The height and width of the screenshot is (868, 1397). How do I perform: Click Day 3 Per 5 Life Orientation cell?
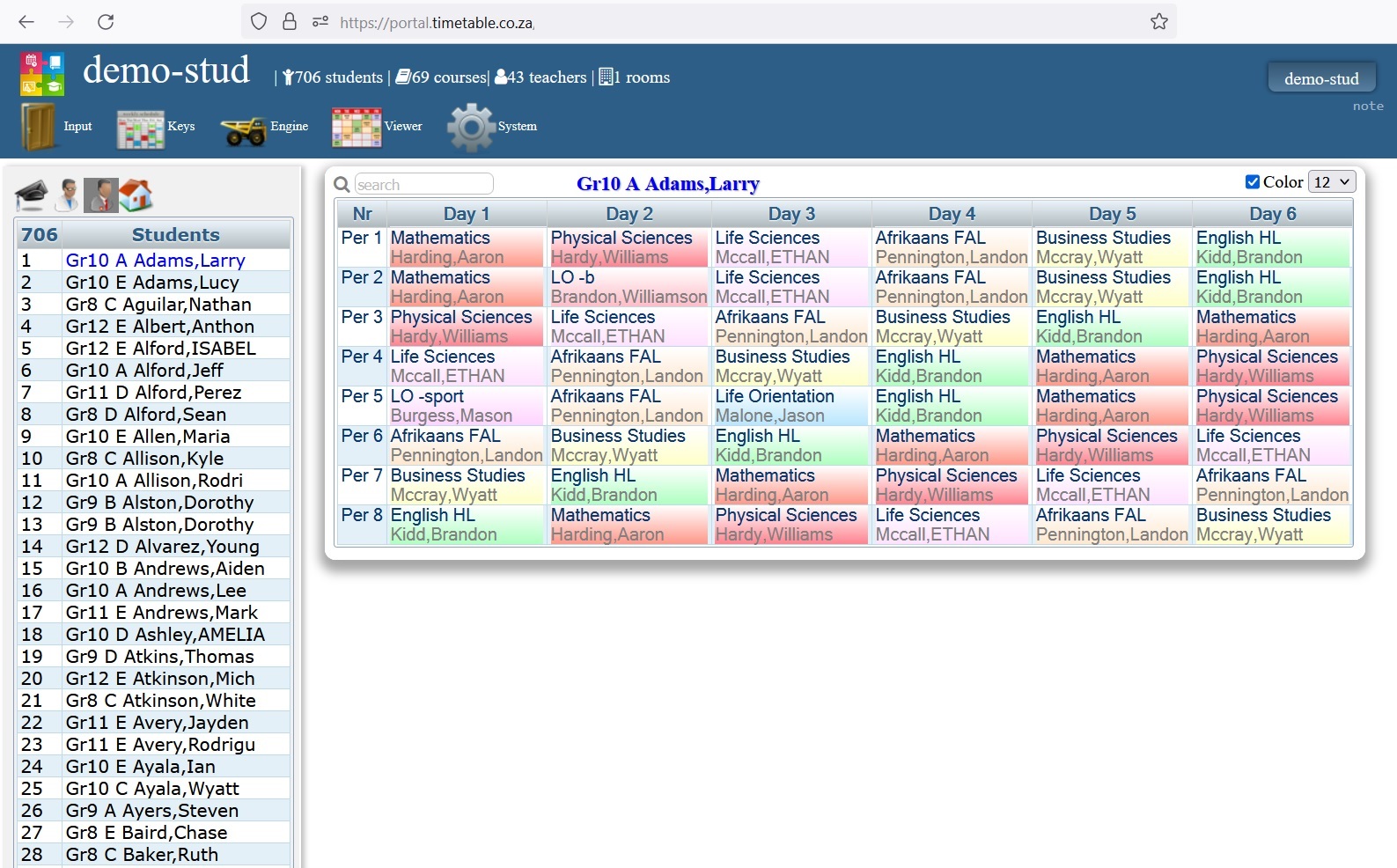tap(791, 406)
